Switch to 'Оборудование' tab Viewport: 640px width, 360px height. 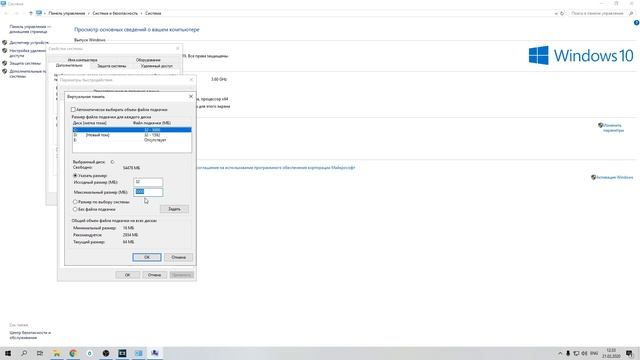(x=148, y=60)
